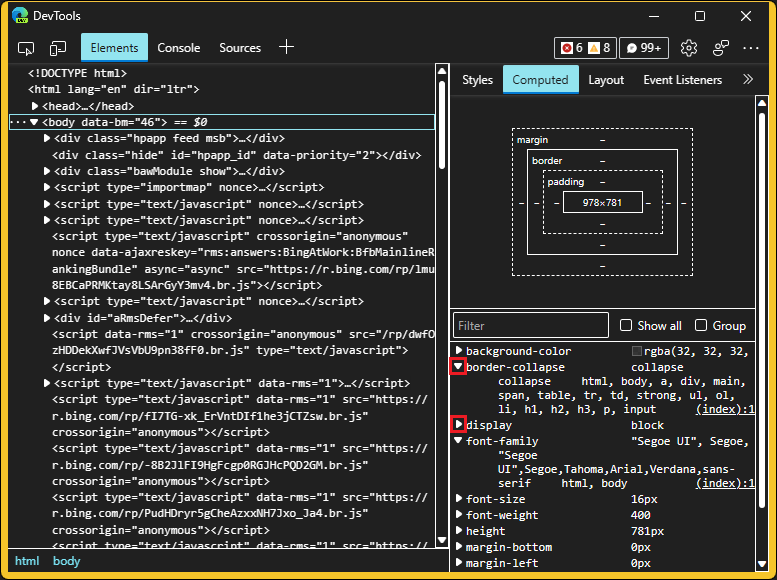Show more sidebar tabs chevron
The image size is (777, 580).
tap(748, 79)
